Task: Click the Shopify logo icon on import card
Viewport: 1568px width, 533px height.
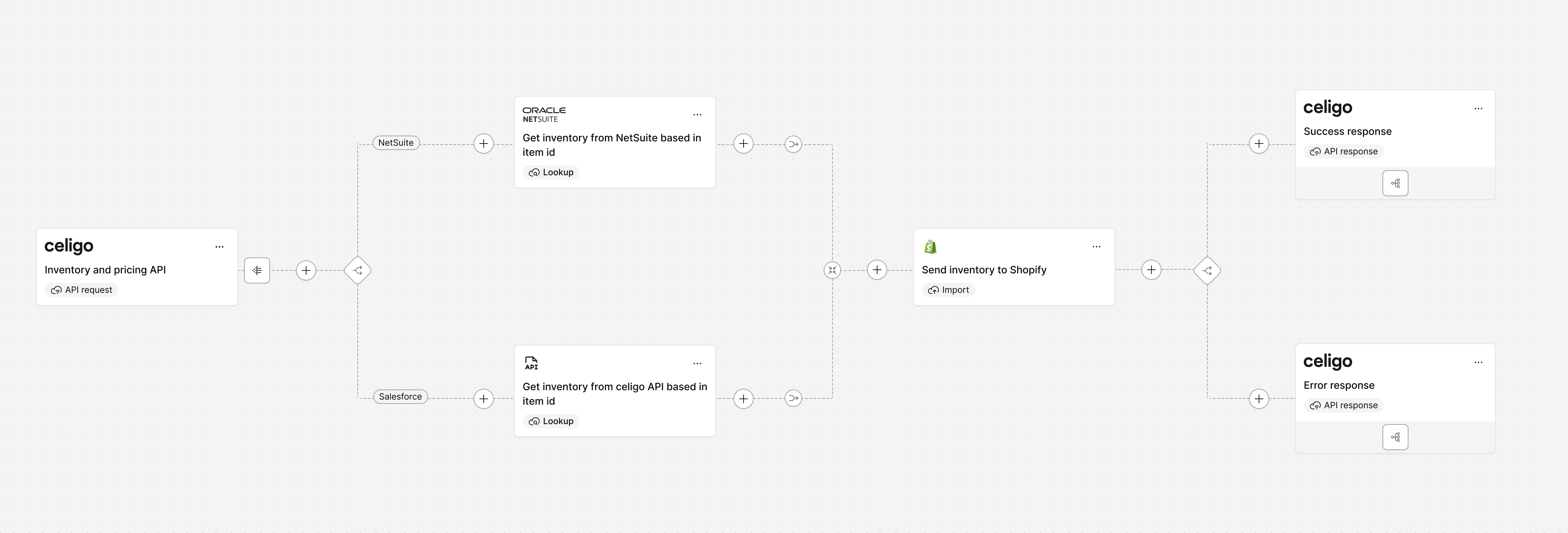Action: [x=930, y=246]
